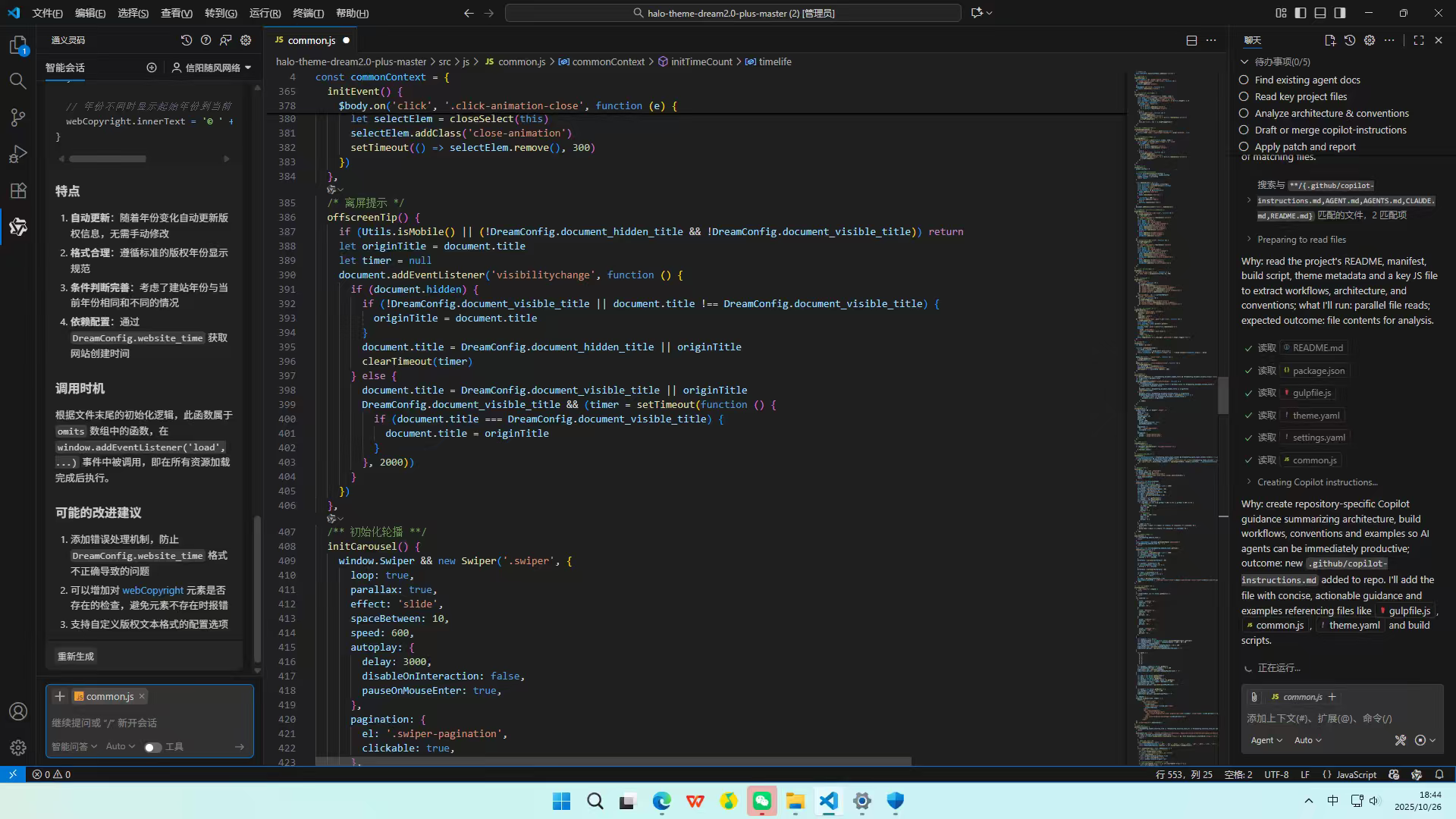Check the 'Find existing agent docs' todo circle
1456x819 pixels.
coord(1244,80)
